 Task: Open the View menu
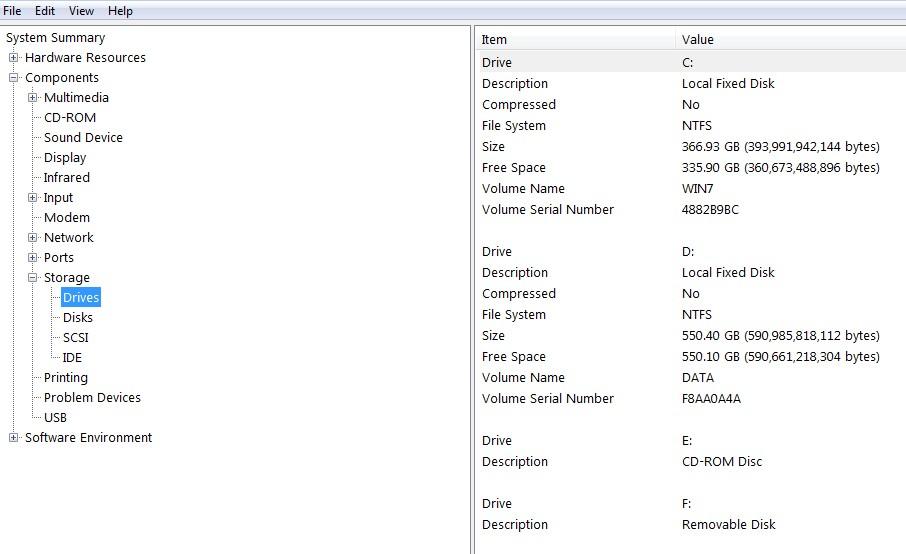click(81, 11)
